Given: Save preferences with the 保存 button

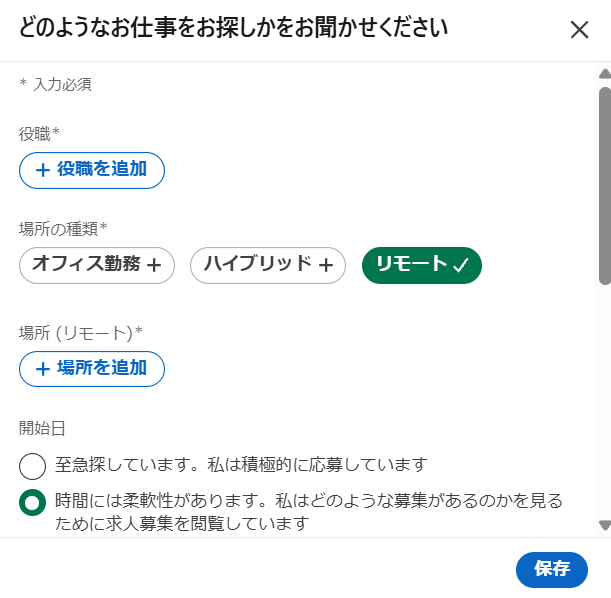Looking at the screenshot, I should tap(552, 569).
